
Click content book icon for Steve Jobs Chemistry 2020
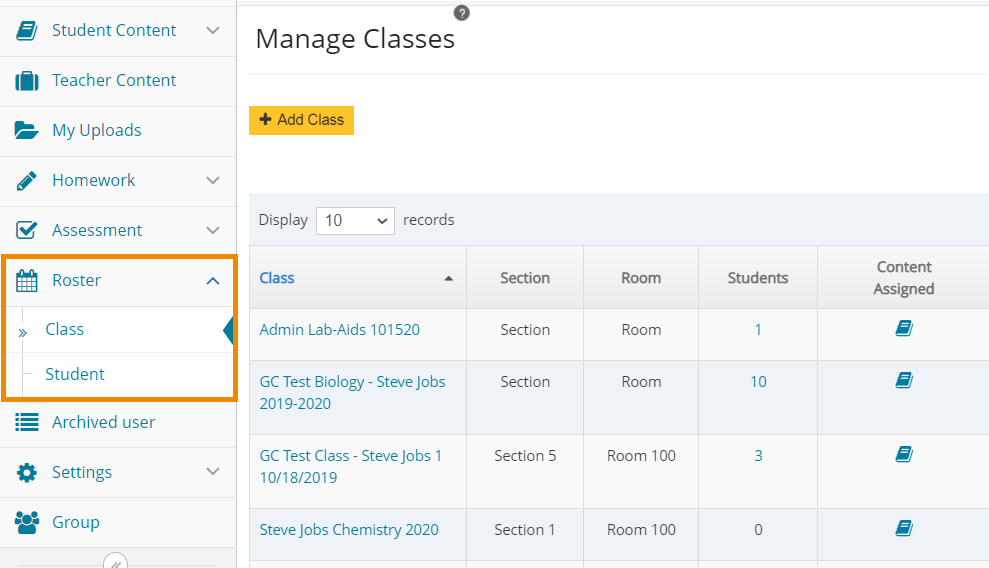coord(904,528)
